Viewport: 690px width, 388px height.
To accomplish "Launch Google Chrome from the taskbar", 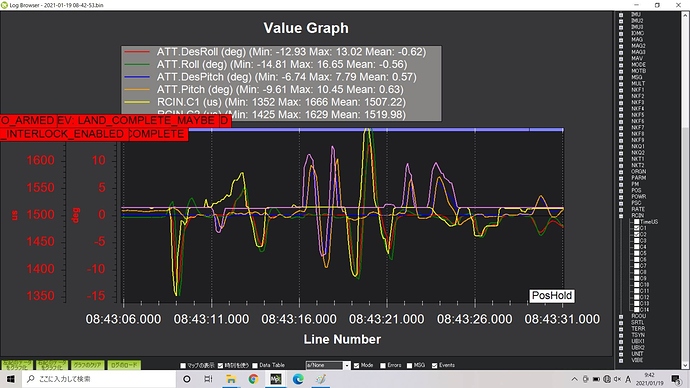I will coord(253,379).
